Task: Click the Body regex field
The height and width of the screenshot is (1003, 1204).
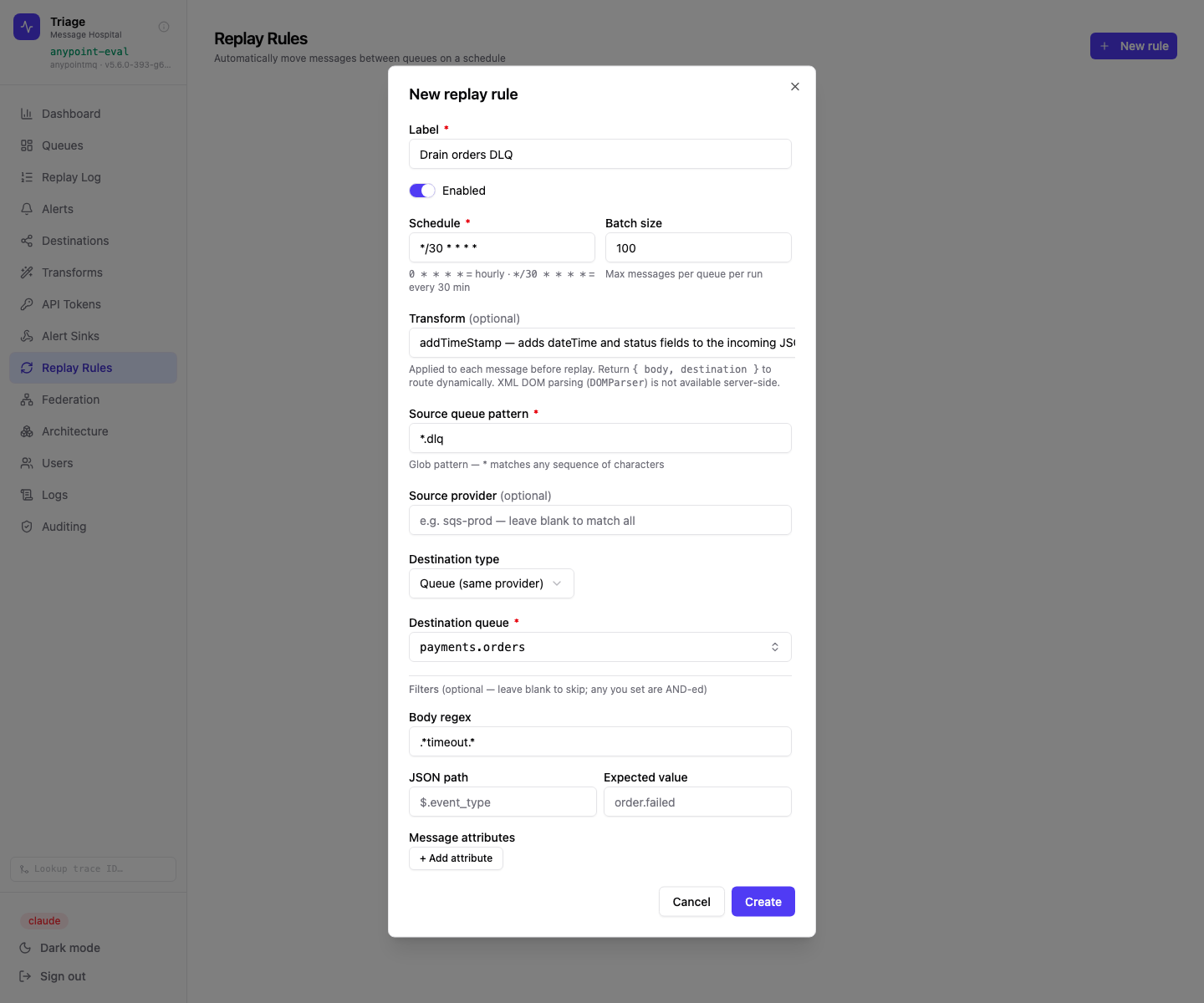Action: pyautogui.click(x=600, y=742)
